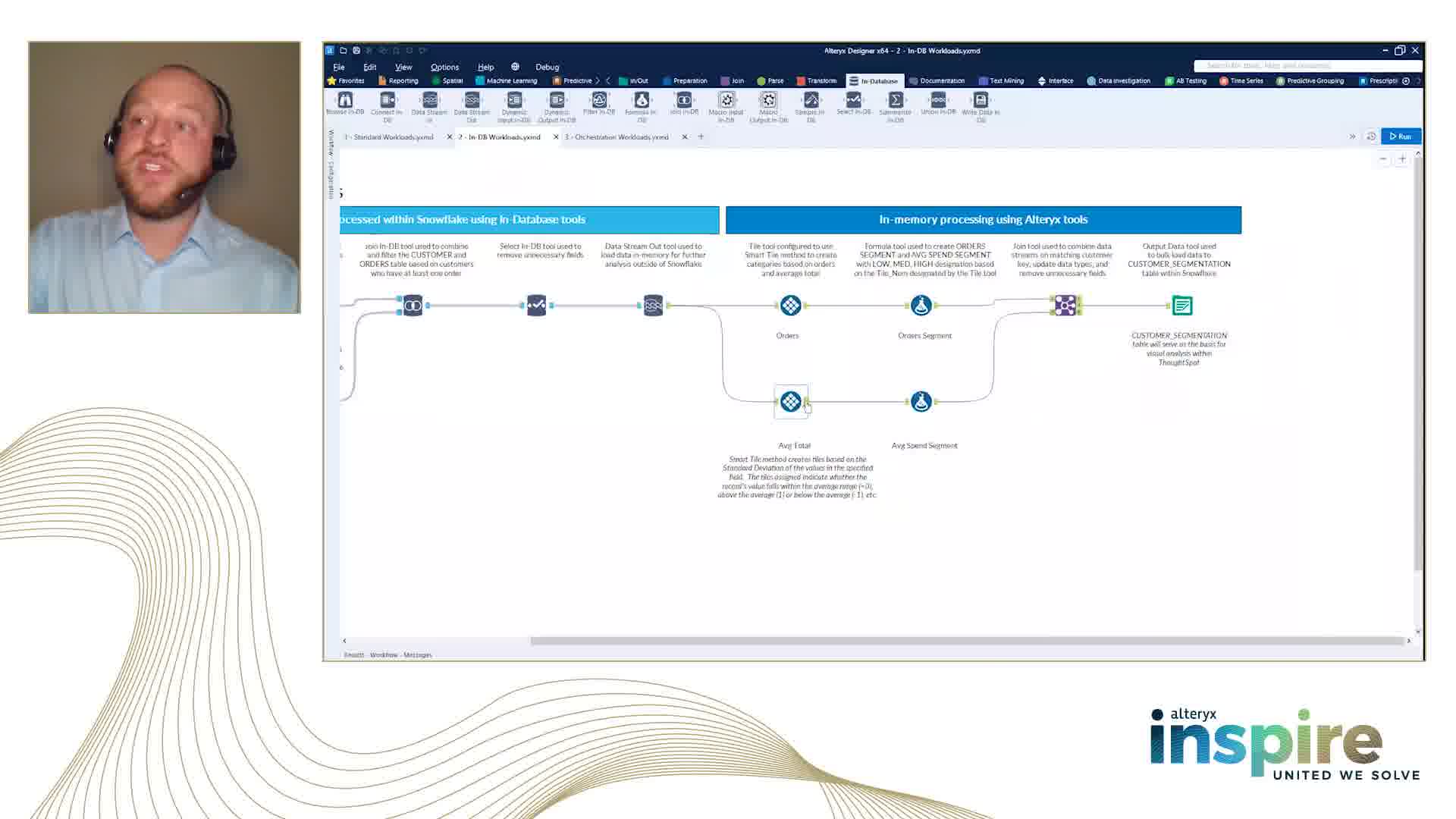This screenshot has height=819, width=1456.
Task: Select the Macro Input In-DB tool
Action: [x=726, y=107]
